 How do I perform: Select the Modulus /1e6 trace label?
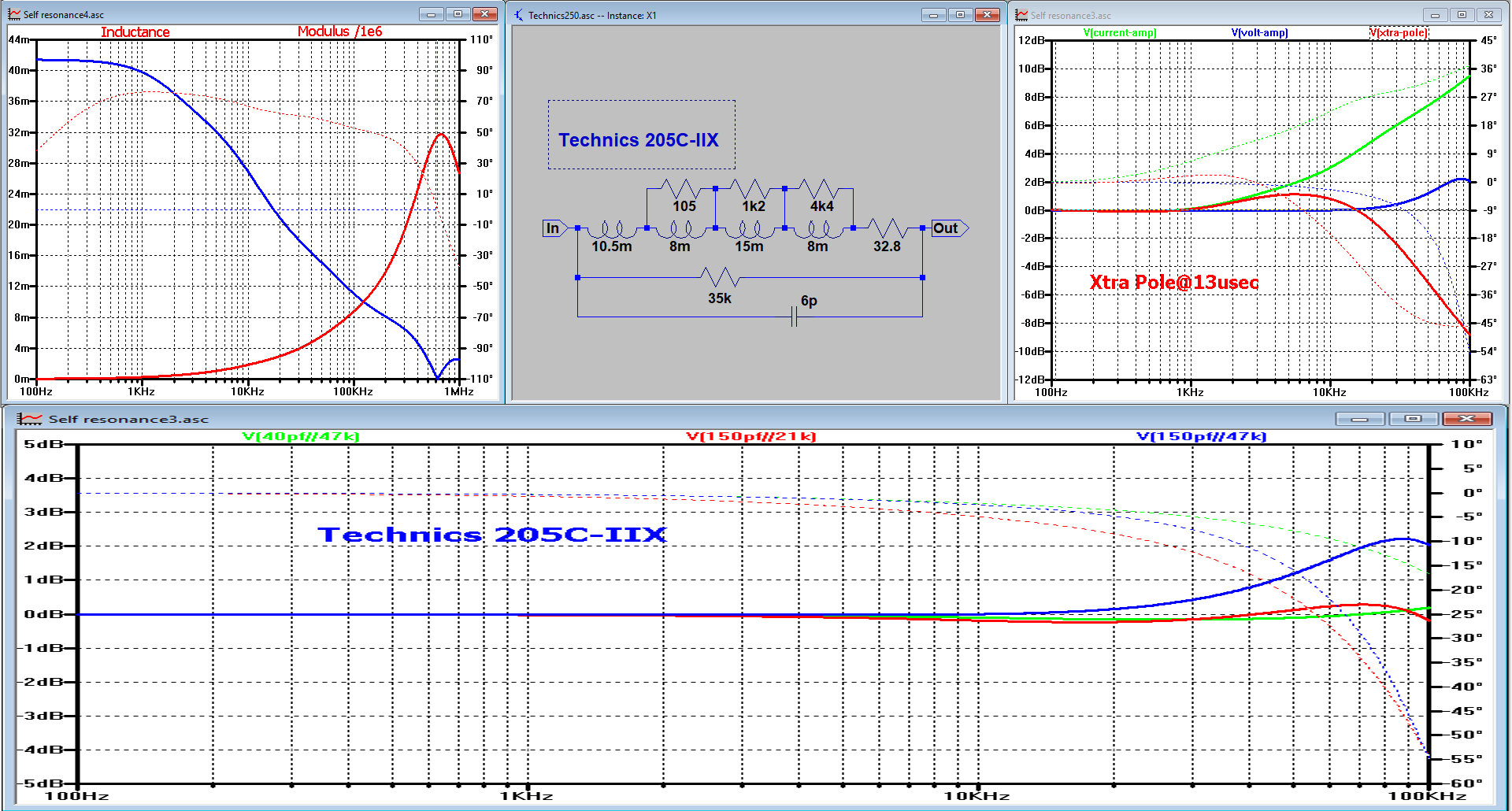point(340,31)
